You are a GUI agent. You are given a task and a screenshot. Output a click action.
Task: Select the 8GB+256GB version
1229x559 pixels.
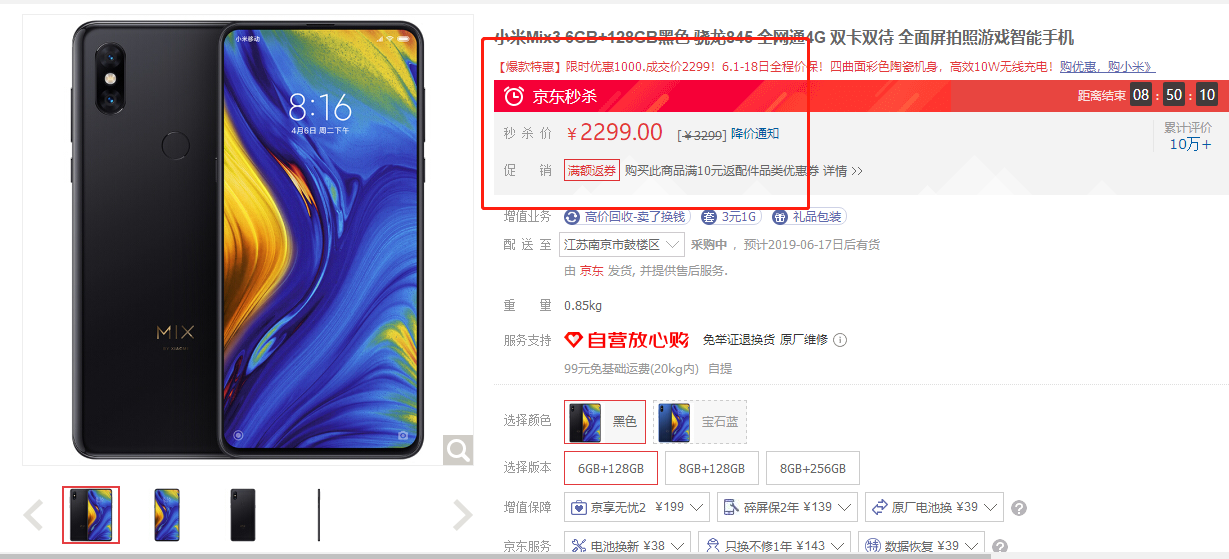pyautogui.click(x=813, y=468)
